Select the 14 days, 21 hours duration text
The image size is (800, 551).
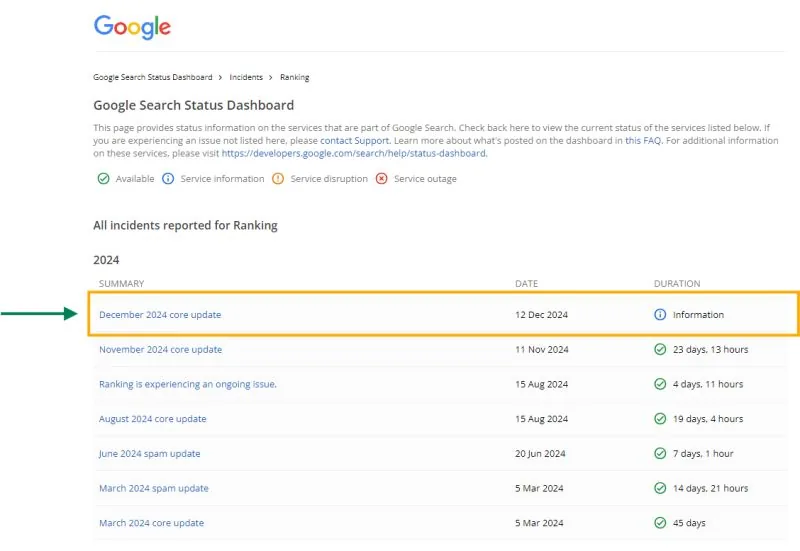pyautogui.click(x=710, y=488)
